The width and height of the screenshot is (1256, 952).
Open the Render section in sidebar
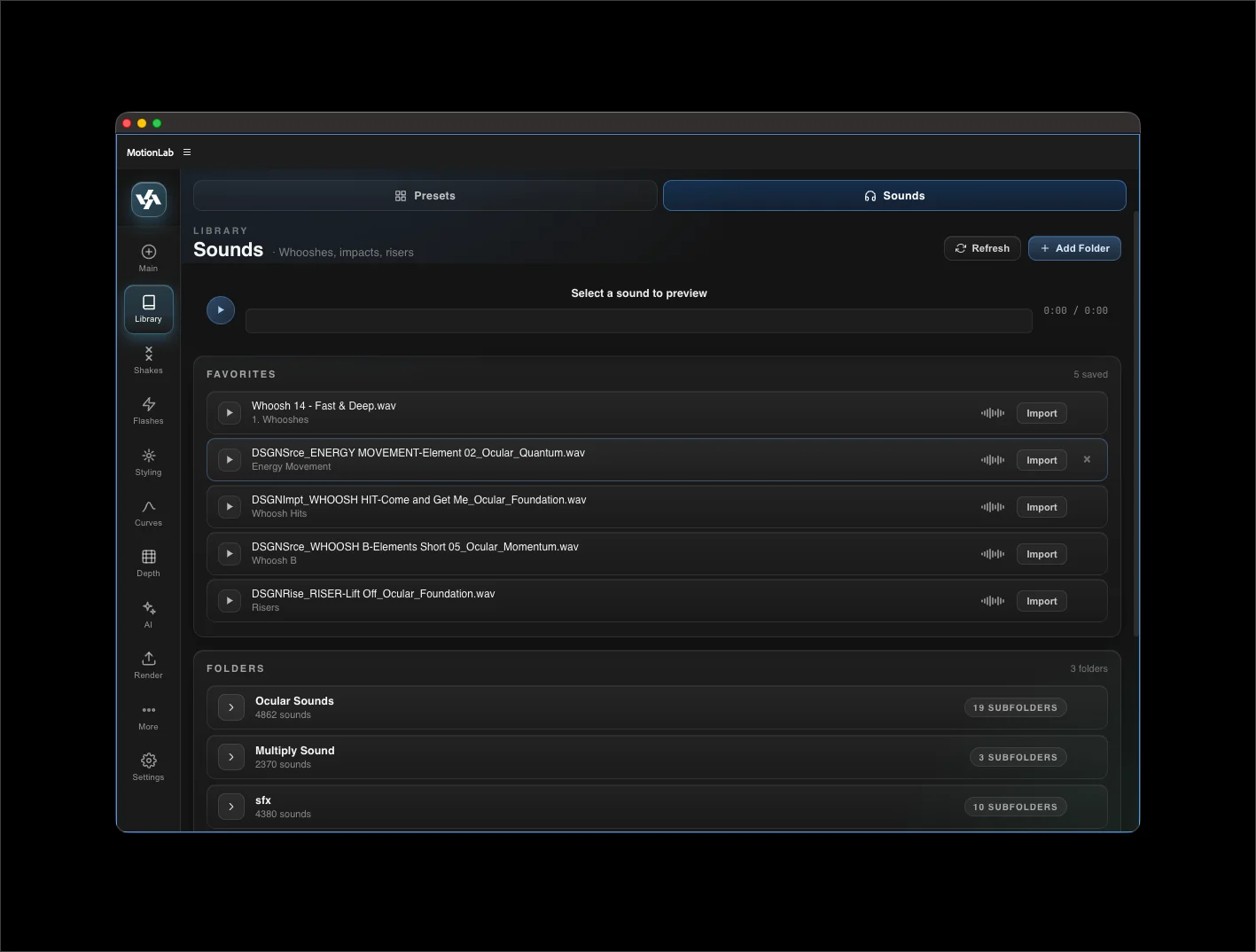pyautogui.click(x=149, y=665)
